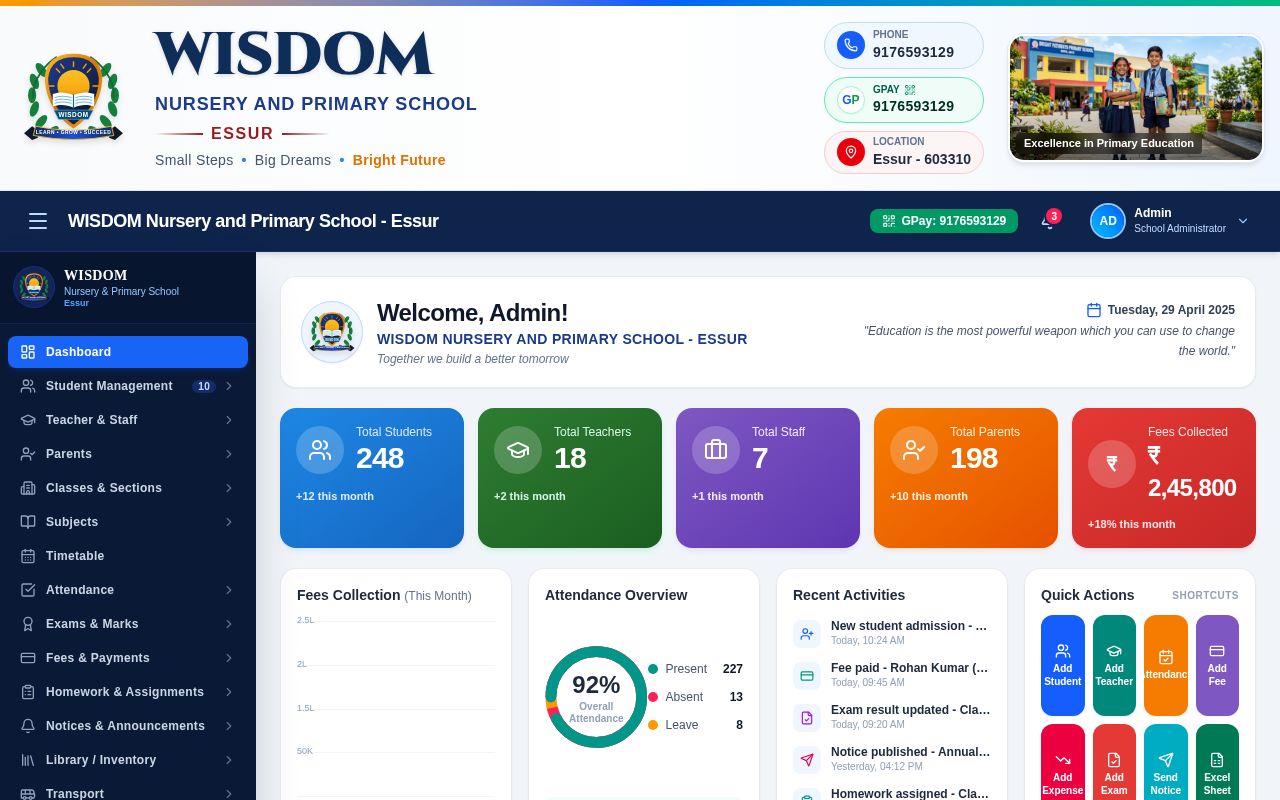Image resolution: width=1280 pixels, height=800 pixels.
Task: Click the AD admin avatar
Action: point(1108,221)
